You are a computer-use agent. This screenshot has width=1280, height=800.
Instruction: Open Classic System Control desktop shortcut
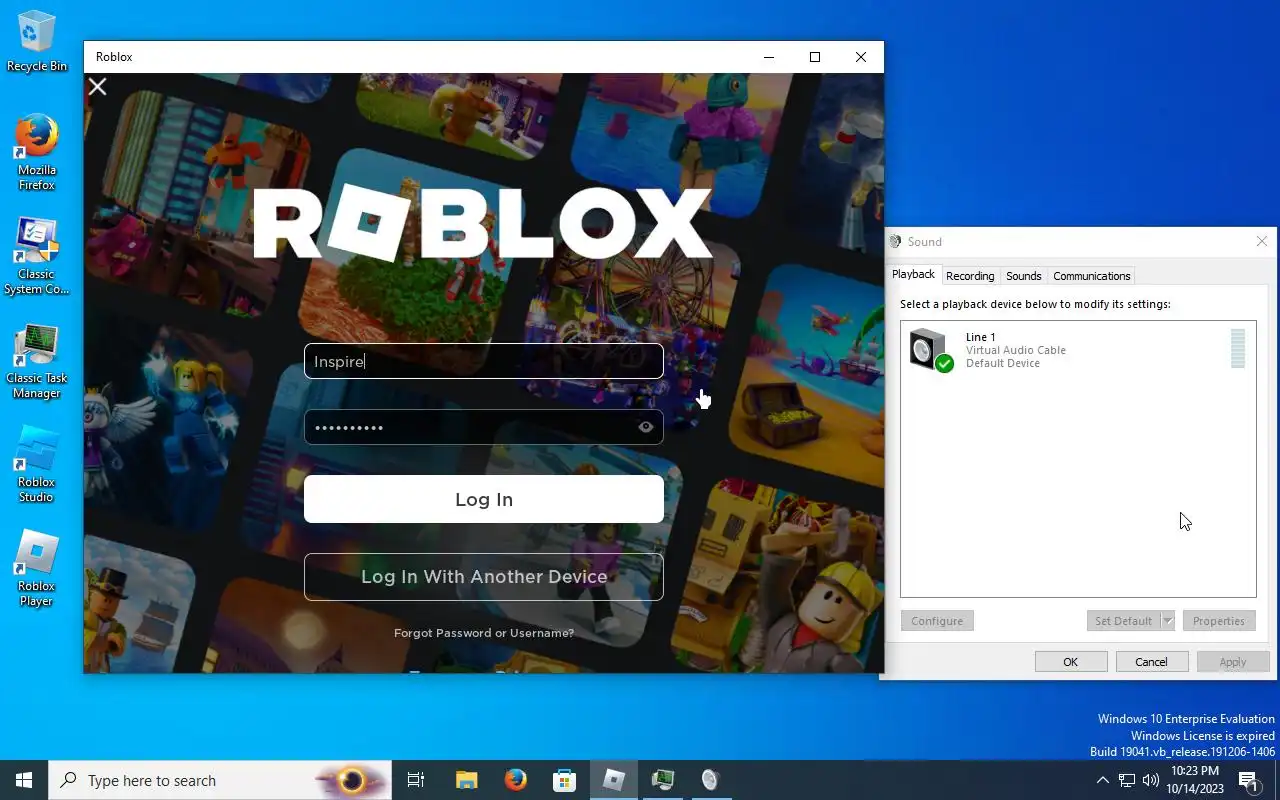pyautogui.click(x=37, y=256)
